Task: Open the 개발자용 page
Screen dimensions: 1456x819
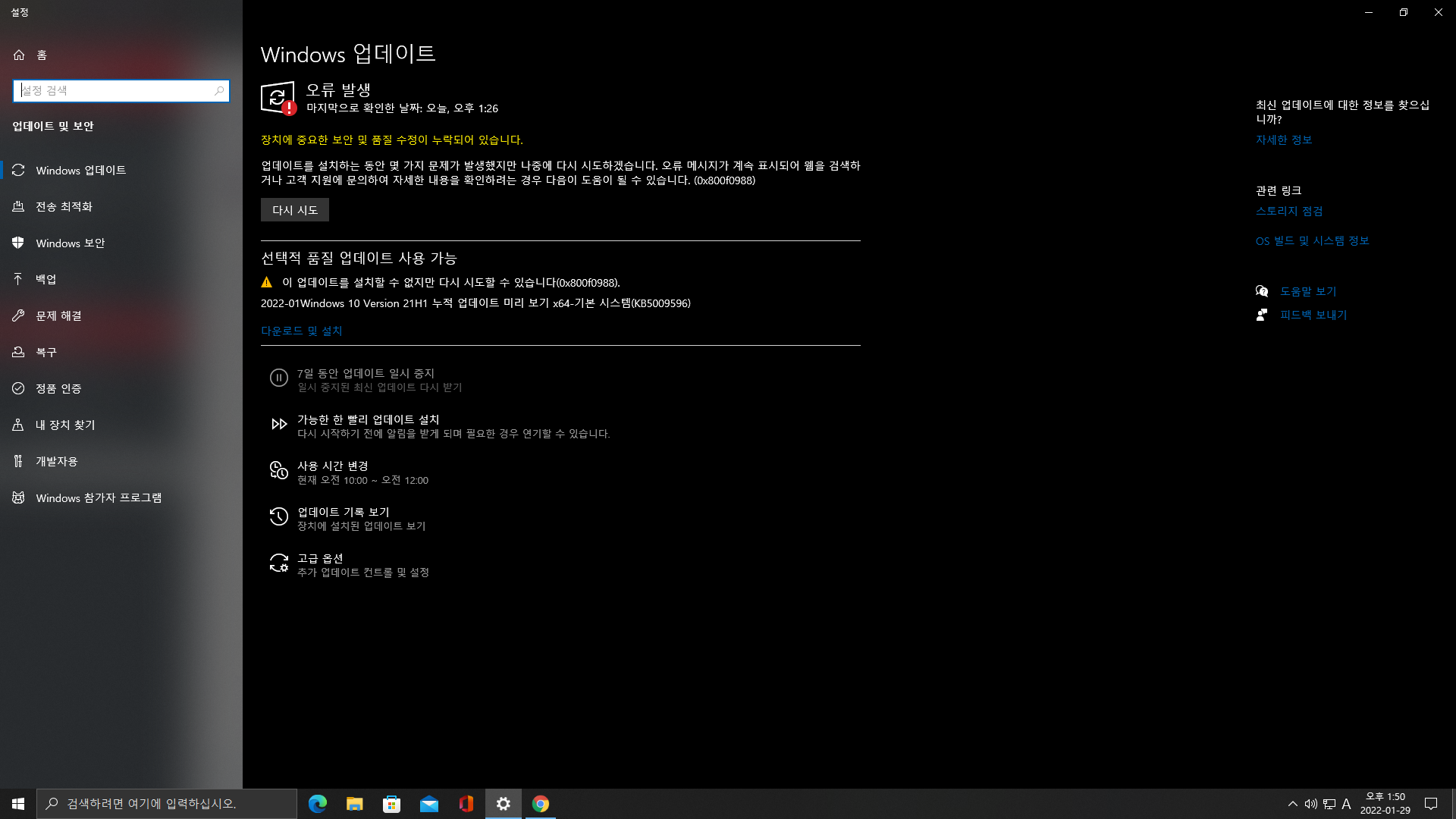Action: 121,461
